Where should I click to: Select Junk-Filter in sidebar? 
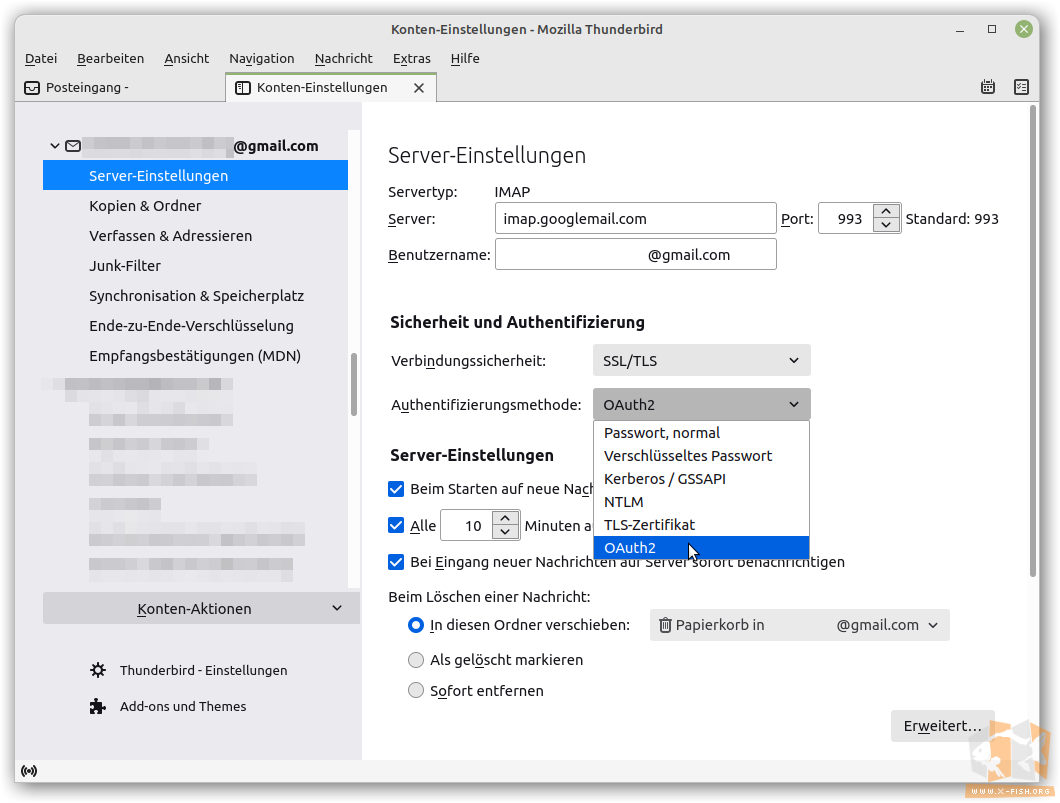point(195,266)
